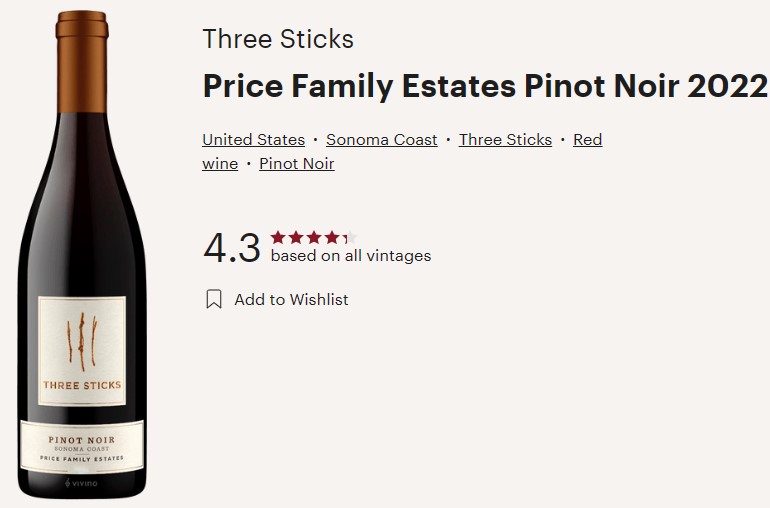Image resolution: width=770 pixels, height=508 pixels.
Task: Click the three sticks logo on the bottle label
Action: click(84, 342)
